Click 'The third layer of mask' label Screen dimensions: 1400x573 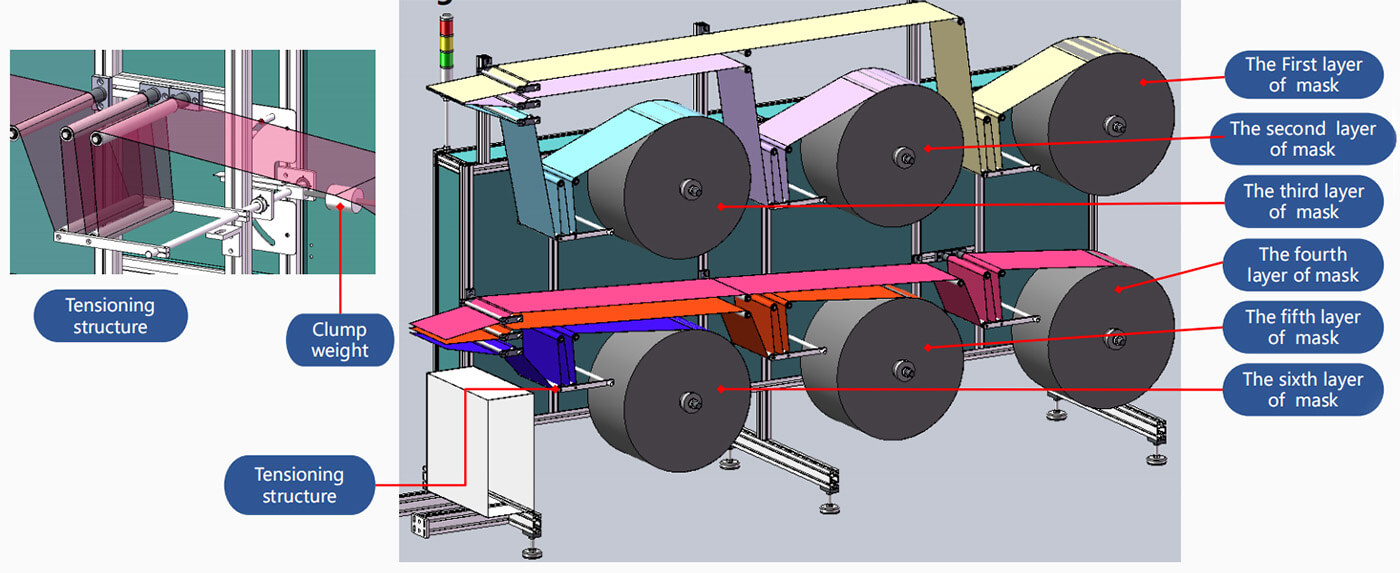(1303, 201)
